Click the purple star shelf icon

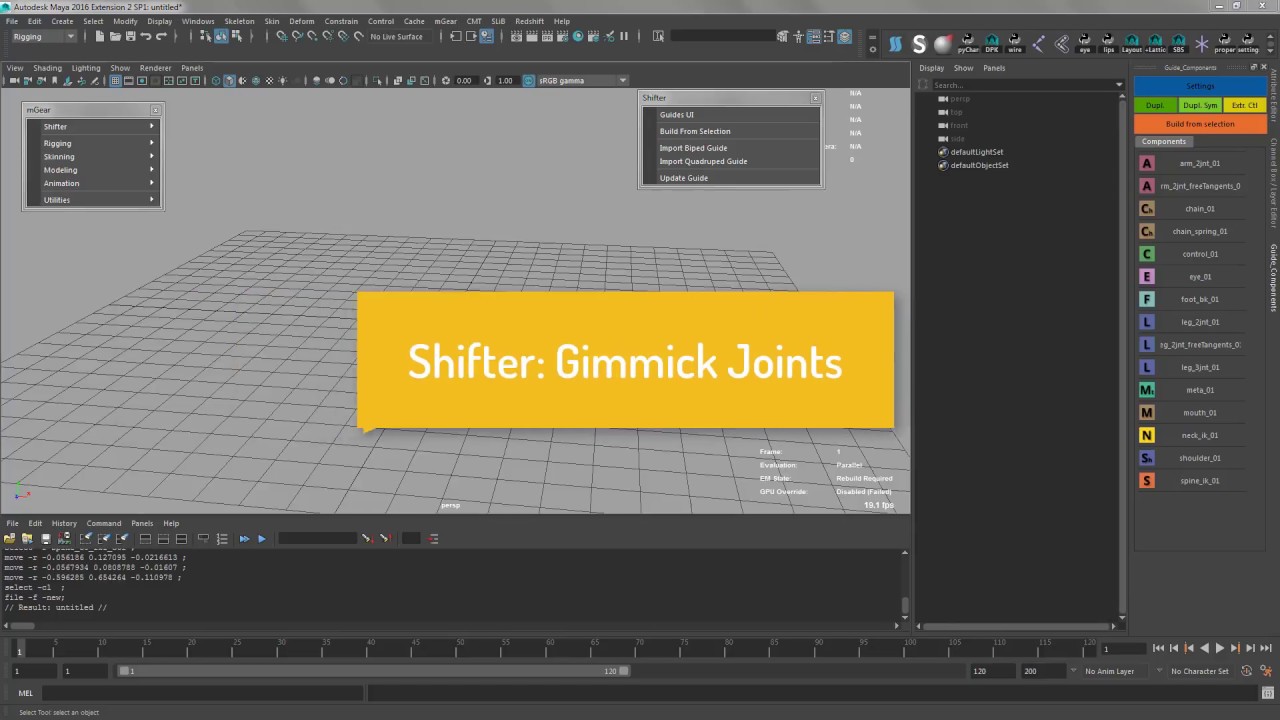point(1202,44)
